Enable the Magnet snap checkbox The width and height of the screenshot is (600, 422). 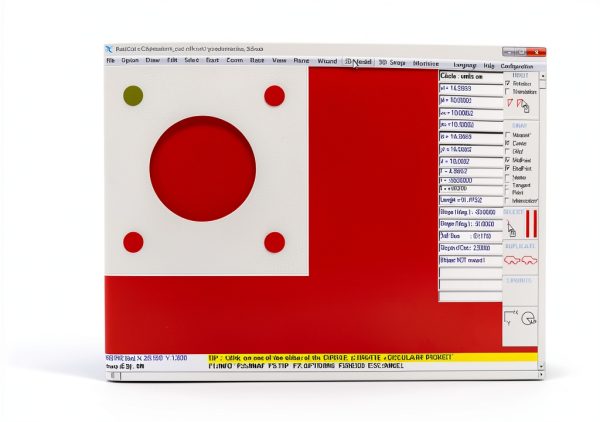(508, 135)
